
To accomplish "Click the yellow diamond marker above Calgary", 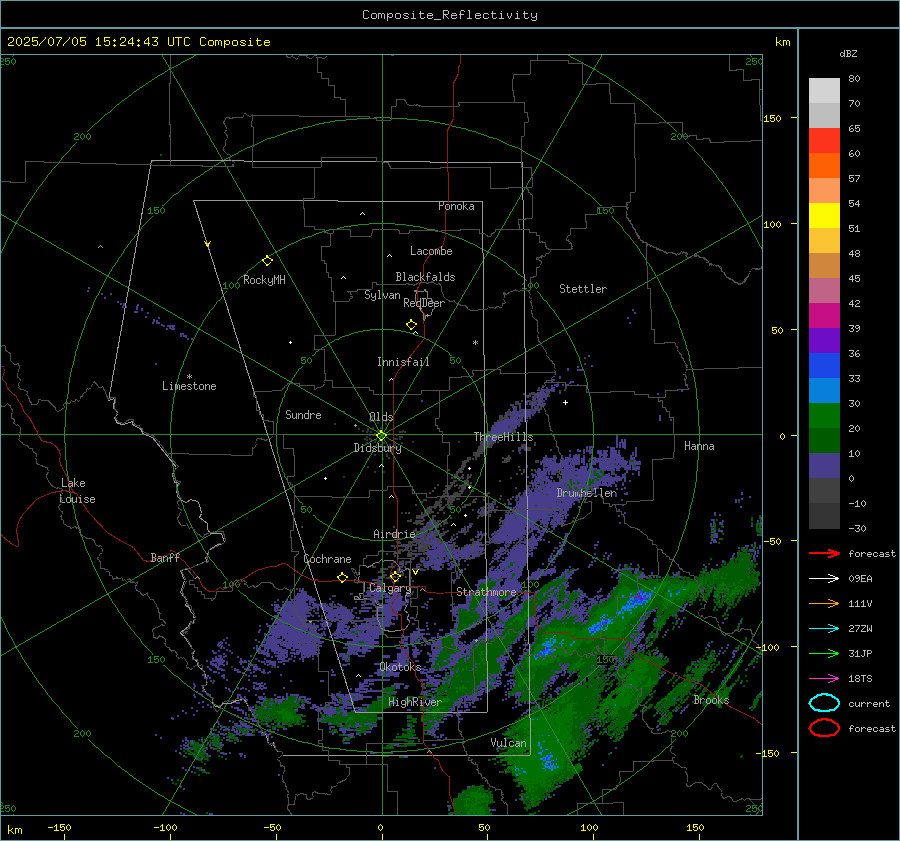I will 395,576.
